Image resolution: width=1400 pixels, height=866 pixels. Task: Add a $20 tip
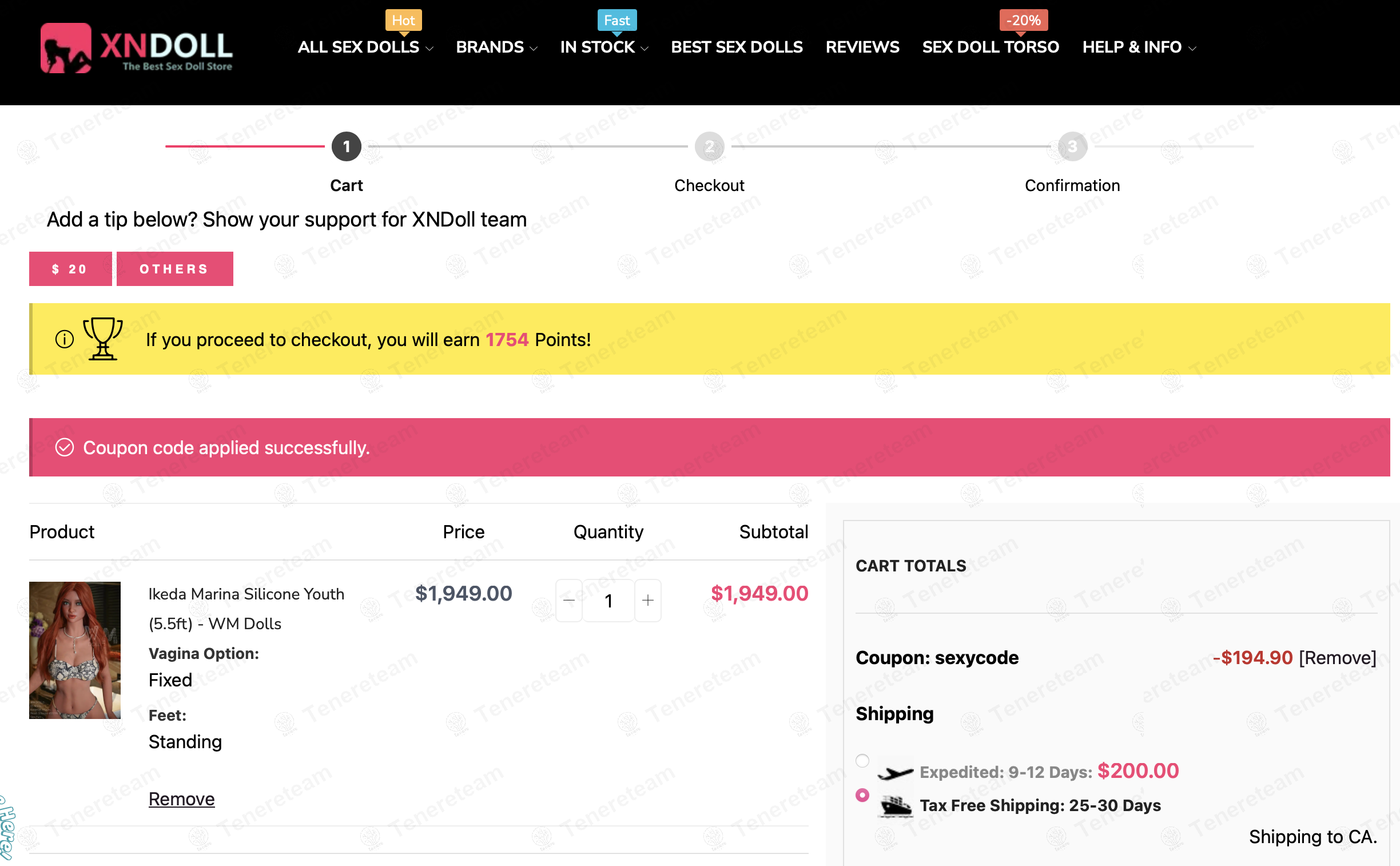coord(70,269)
